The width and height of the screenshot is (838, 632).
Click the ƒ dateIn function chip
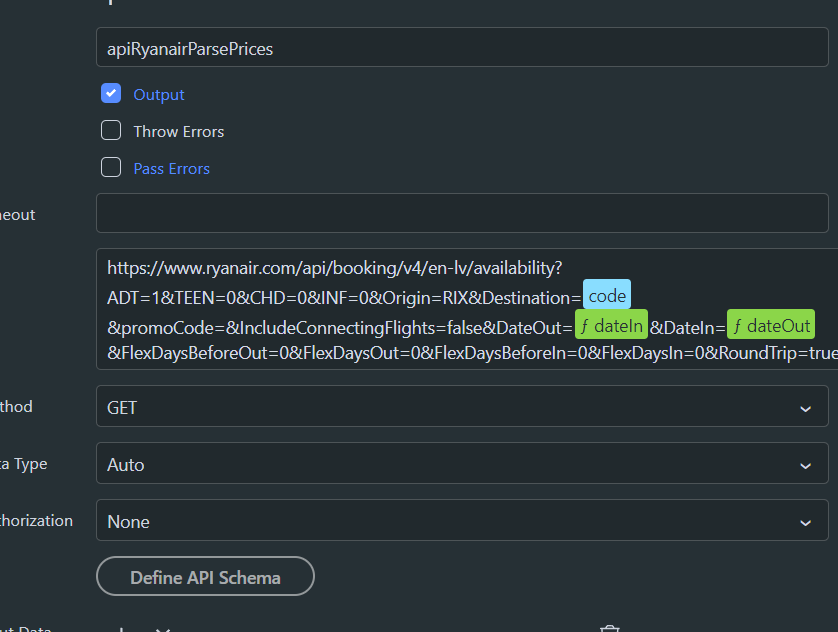tap(611, 325)
